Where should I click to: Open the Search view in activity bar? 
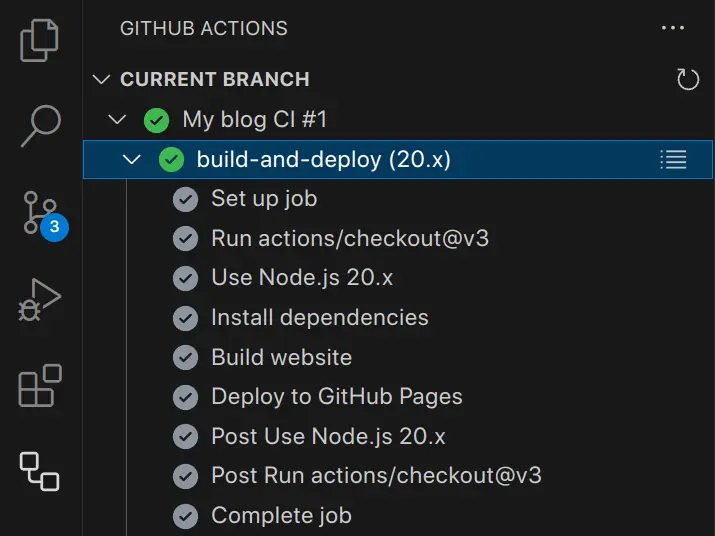pyautogui.click(x=41, y=126)
